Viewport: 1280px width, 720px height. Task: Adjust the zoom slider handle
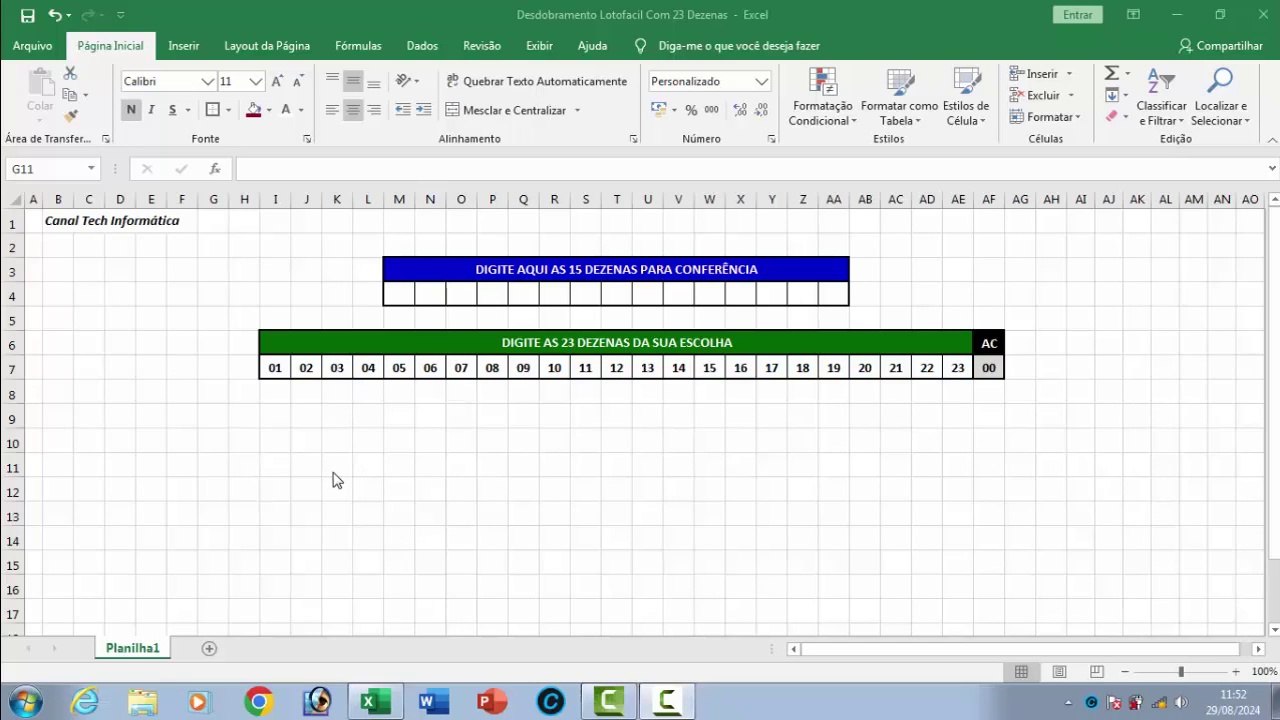click(x=1181, y=672)
